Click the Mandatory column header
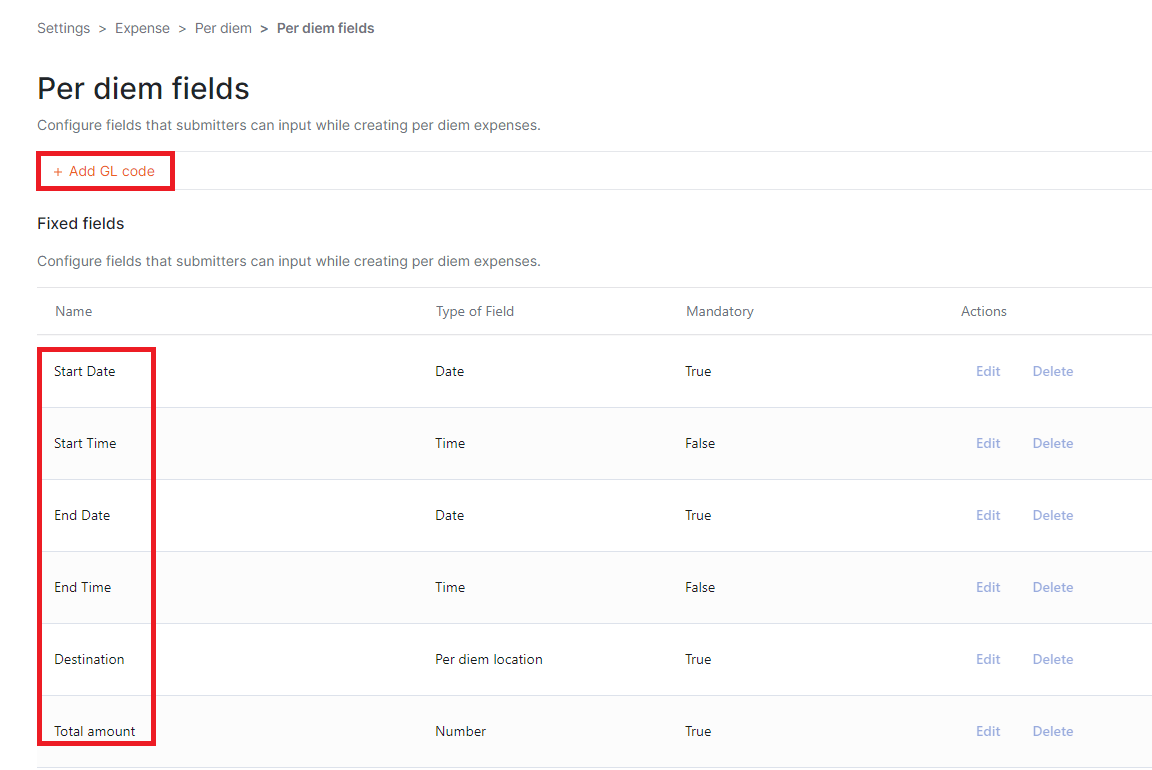1152x770 pixels. tap(719, 312)
